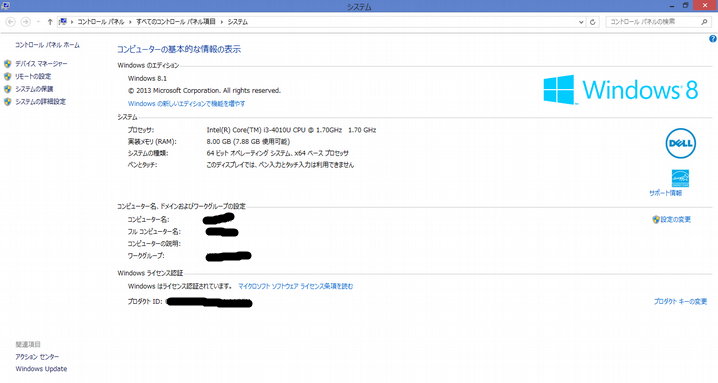Image resolution: width=718 pixels, height=383 pixels.
Task: Click the 8.00 GB memory value
Action: click(x=248, y=142)
